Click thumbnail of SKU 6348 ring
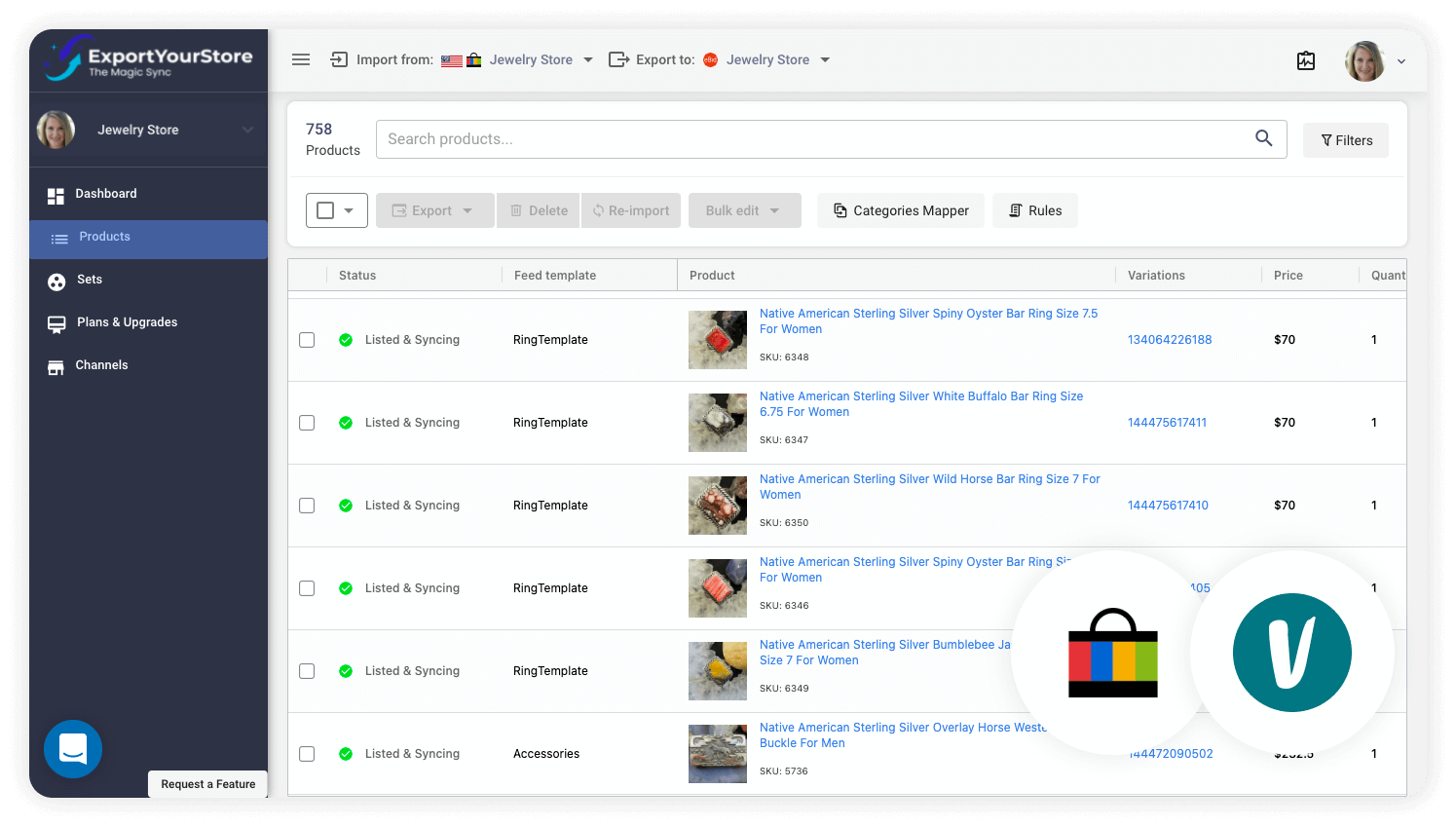 [718, 340]
